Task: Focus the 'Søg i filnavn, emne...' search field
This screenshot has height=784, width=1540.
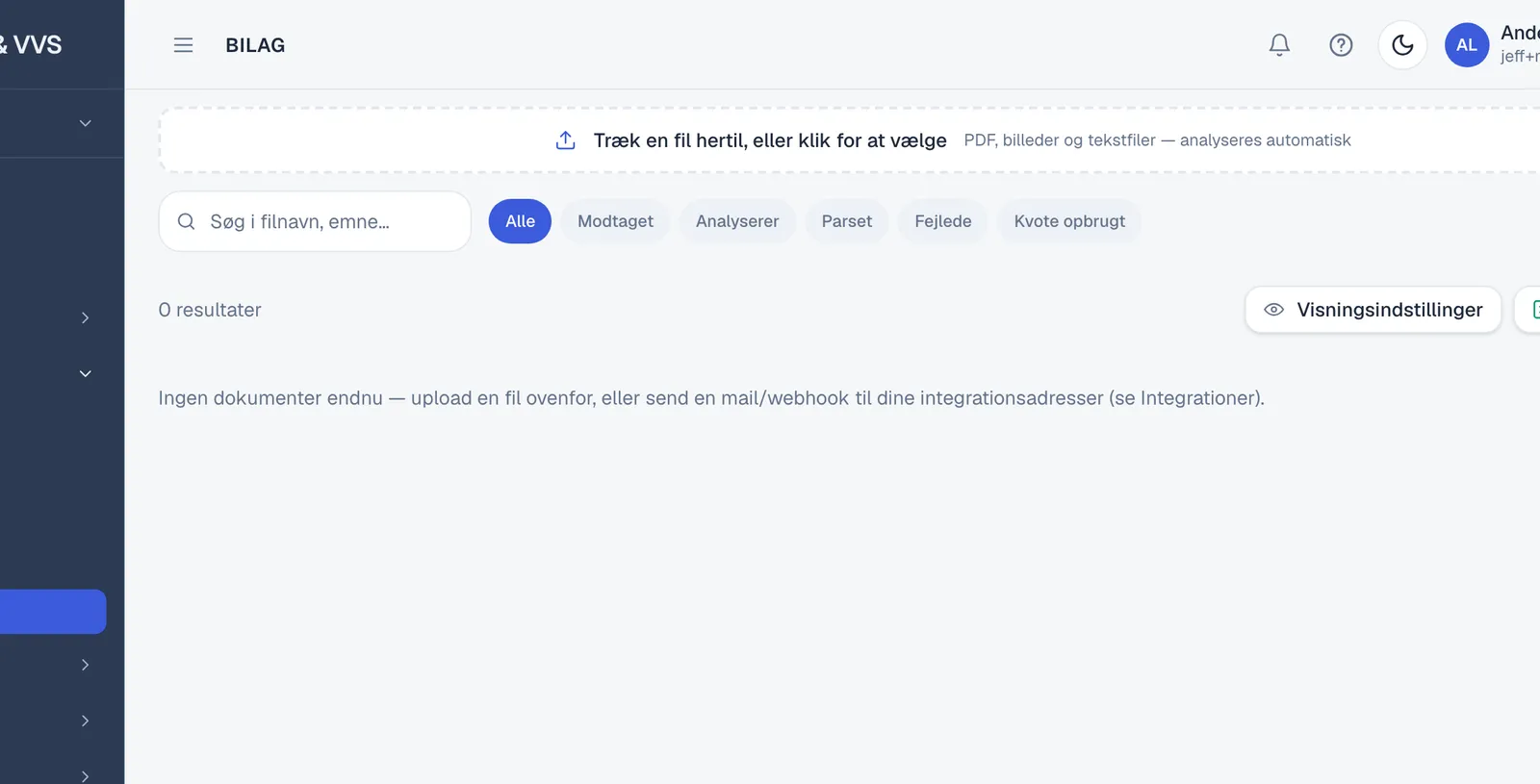Action: click(x=315, y=221)
